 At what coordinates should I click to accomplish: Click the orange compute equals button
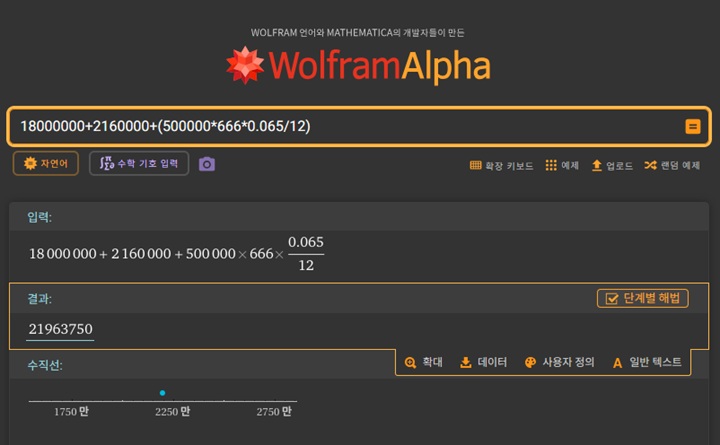(x=692, y=126)
